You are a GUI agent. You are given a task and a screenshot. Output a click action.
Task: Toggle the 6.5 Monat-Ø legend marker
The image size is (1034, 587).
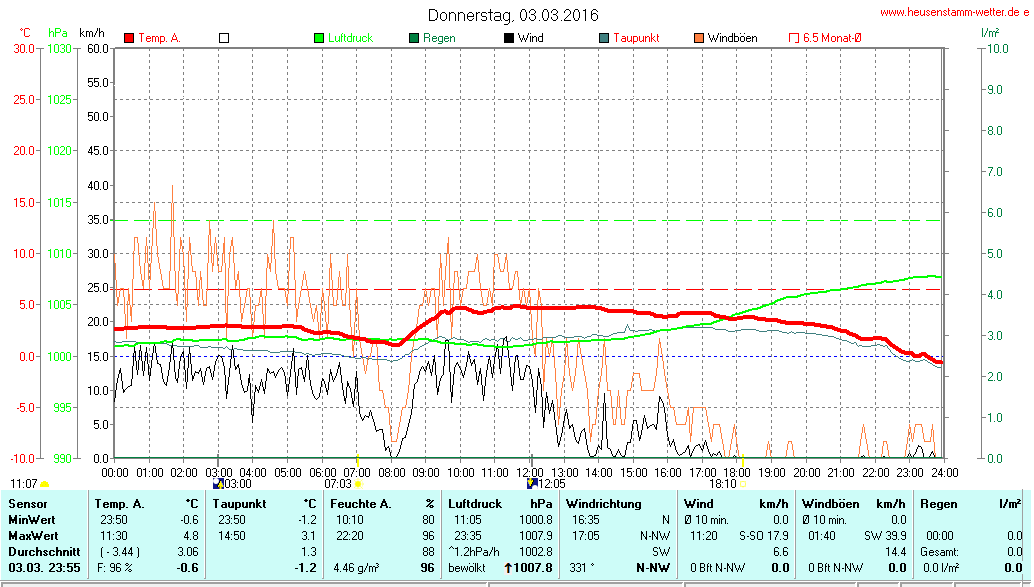click(x=794, y=38)
